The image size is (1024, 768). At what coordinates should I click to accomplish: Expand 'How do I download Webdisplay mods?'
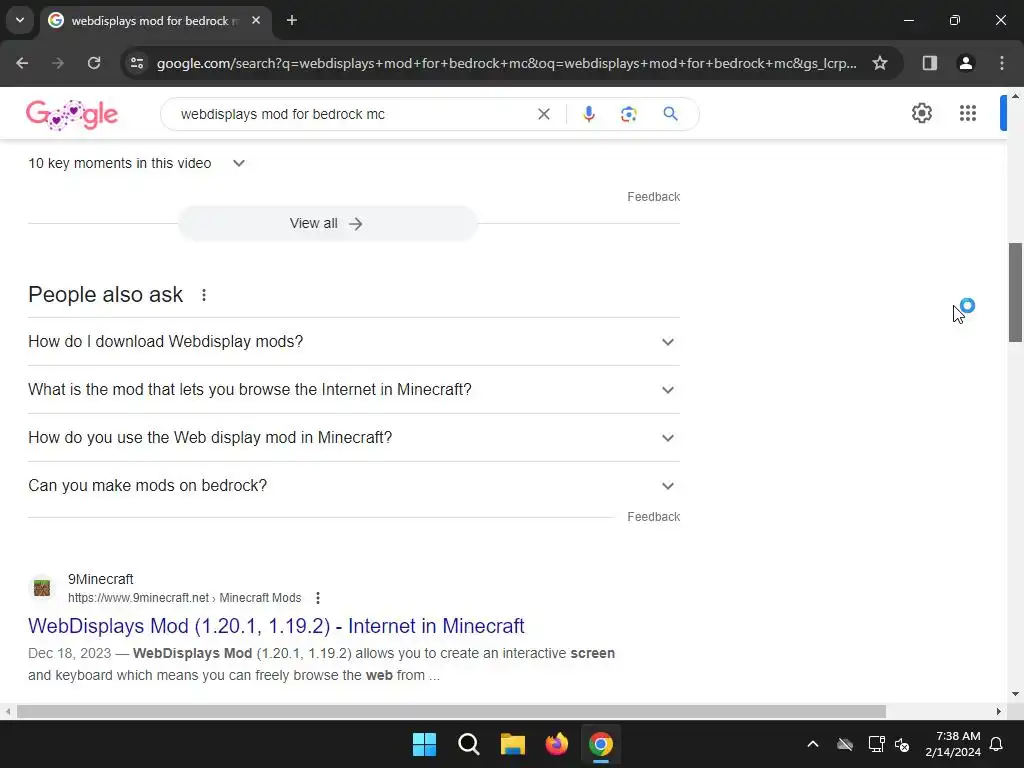click(353, 342)
